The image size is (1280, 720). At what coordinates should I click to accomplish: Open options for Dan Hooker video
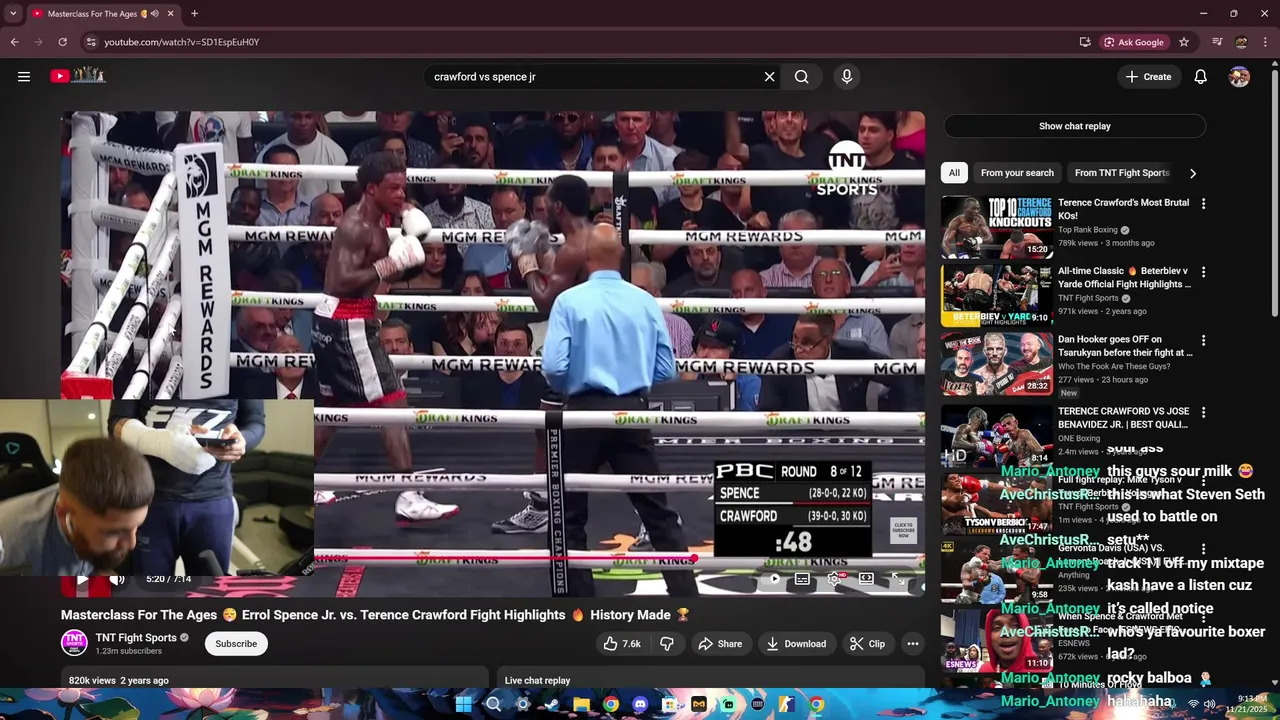pyautogui.click(x=1203, y=341)
